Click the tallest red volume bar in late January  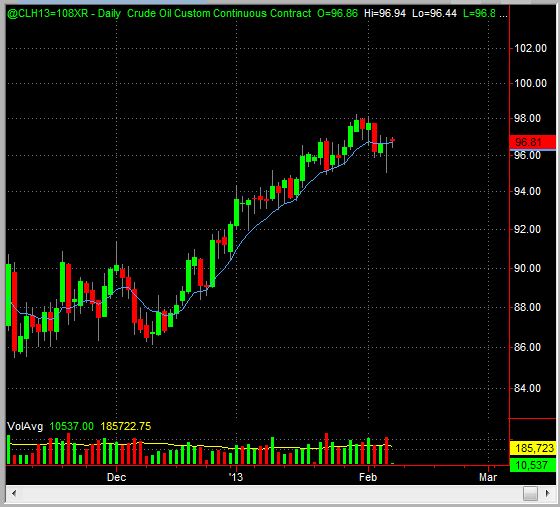pyautogui.click(x=326, y=448)
